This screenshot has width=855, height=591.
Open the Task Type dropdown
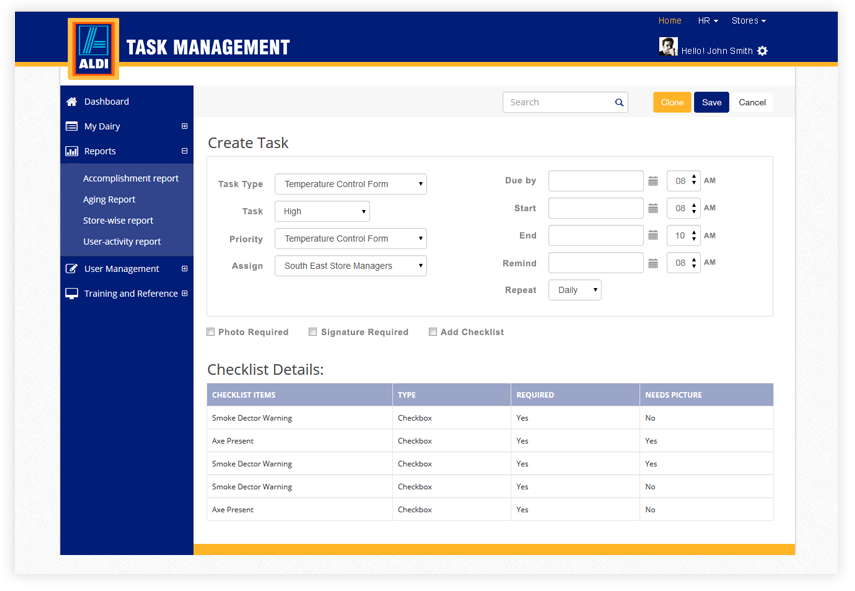point(350,184)
